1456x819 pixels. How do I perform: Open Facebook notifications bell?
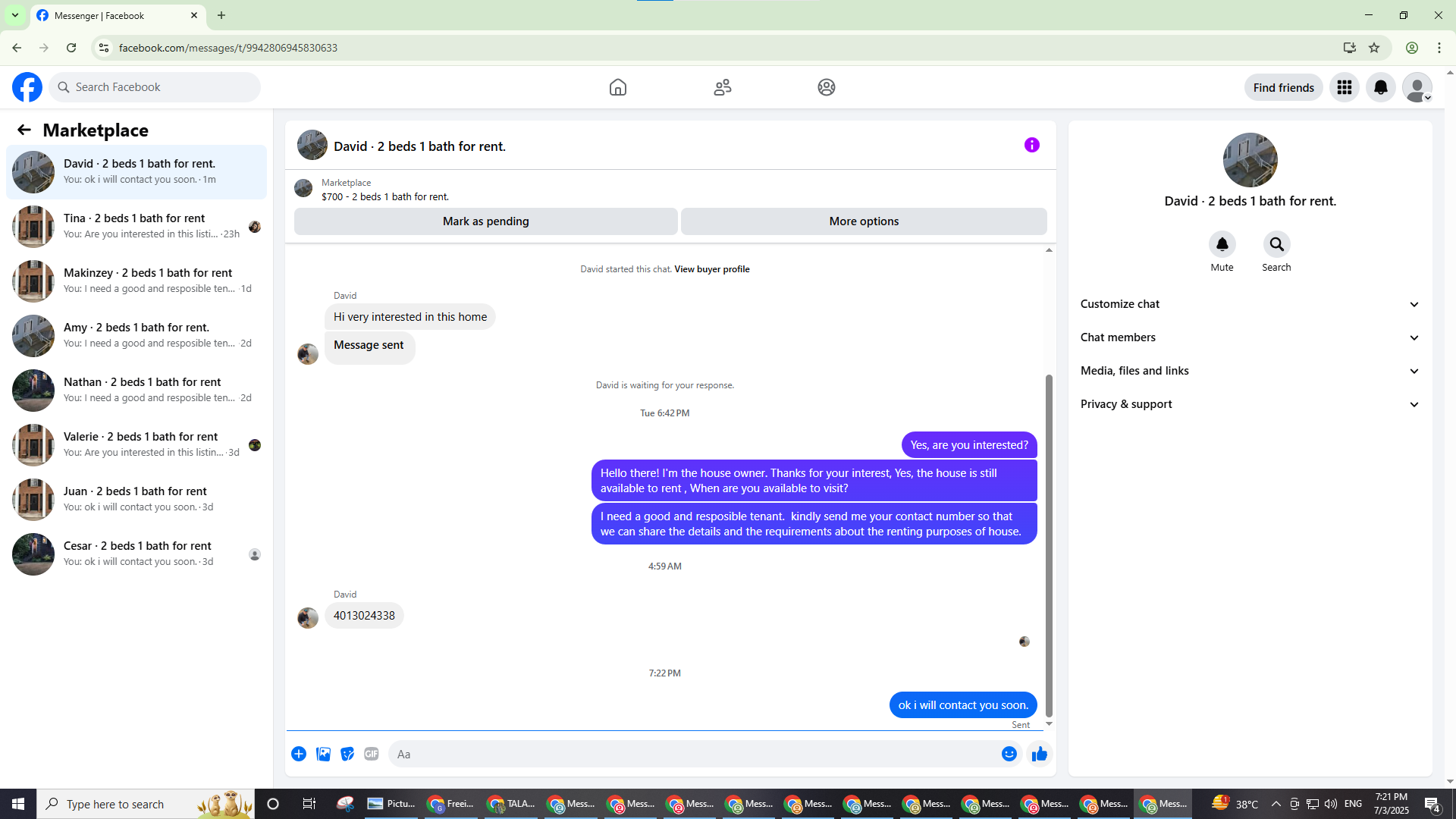(1380, 87)
